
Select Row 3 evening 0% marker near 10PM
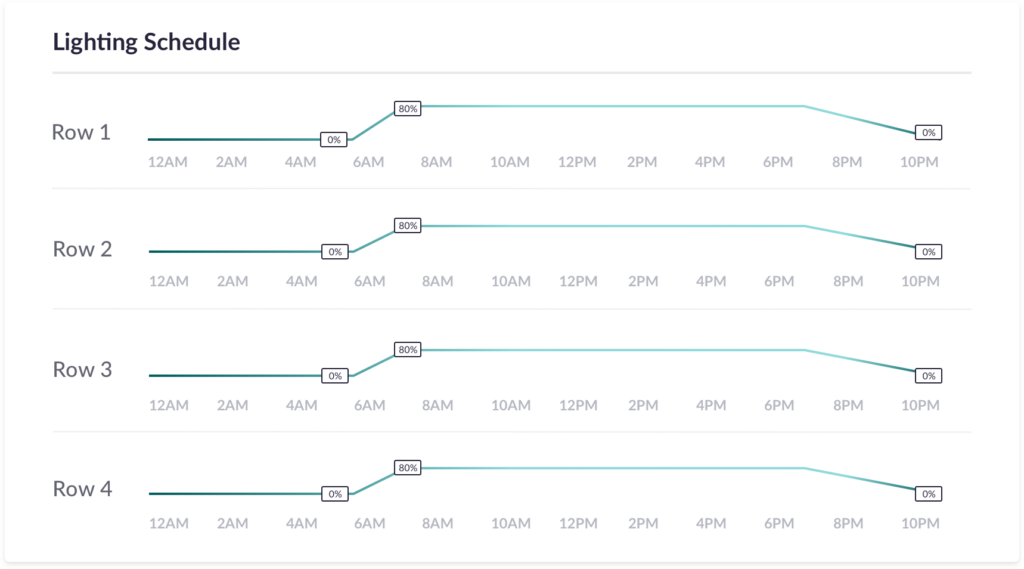928,376
